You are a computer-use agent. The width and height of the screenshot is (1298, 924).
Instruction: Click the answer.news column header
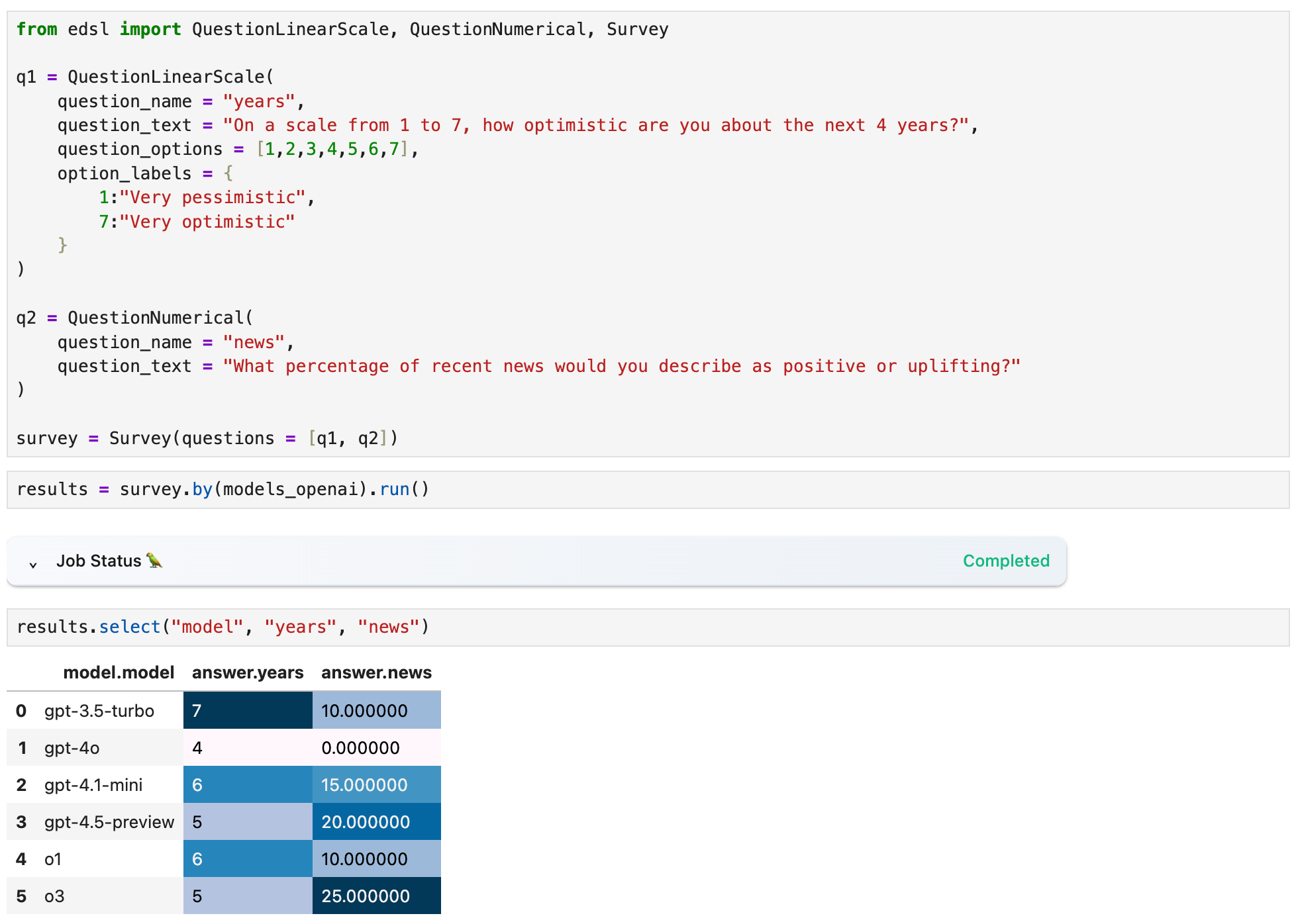[x=376, y=672]
